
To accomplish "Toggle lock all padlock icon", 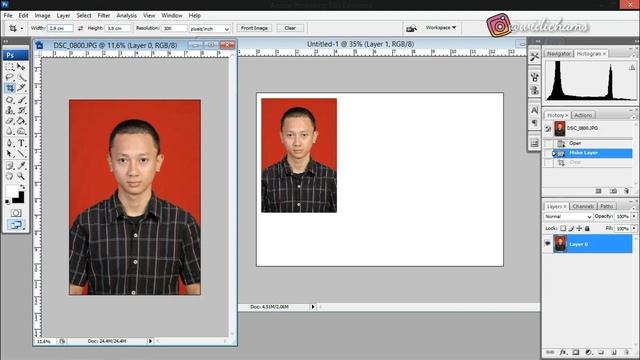I will tap(587, 229).
